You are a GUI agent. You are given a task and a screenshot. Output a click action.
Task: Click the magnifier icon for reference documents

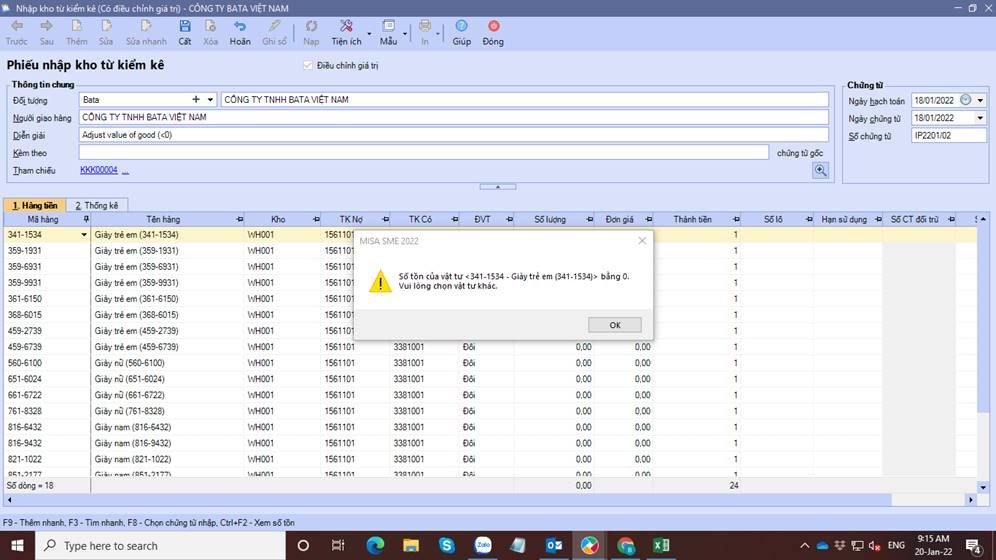[x=820, y=170]
